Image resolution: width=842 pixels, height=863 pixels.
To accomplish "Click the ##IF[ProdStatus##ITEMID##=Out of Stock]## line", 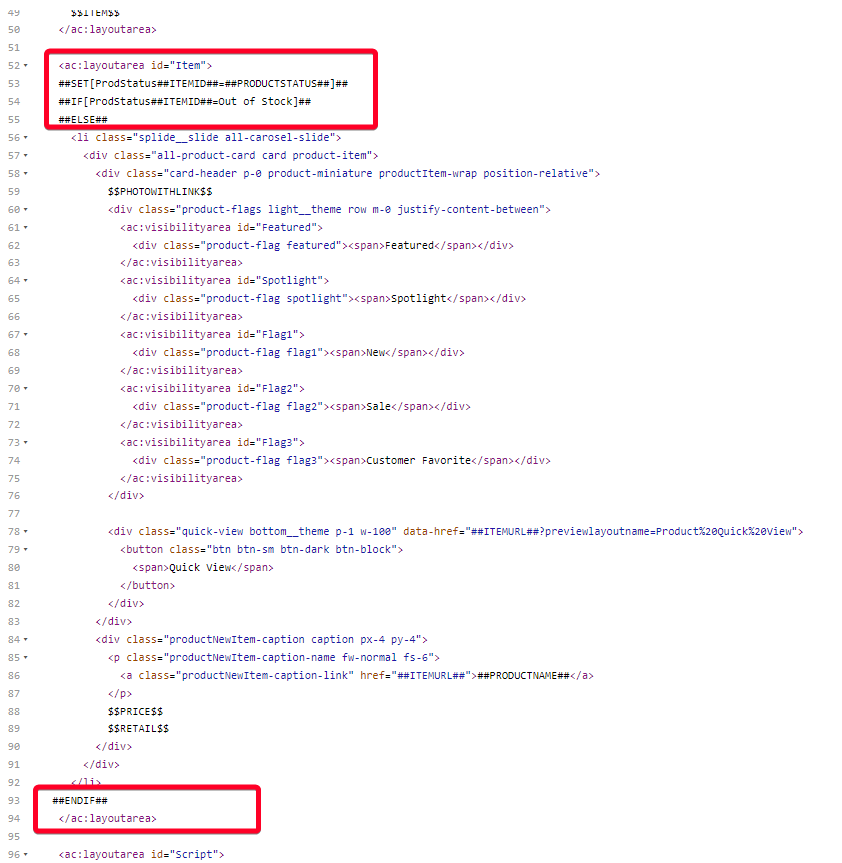I will pyautogui.click(x=184, y=101).
